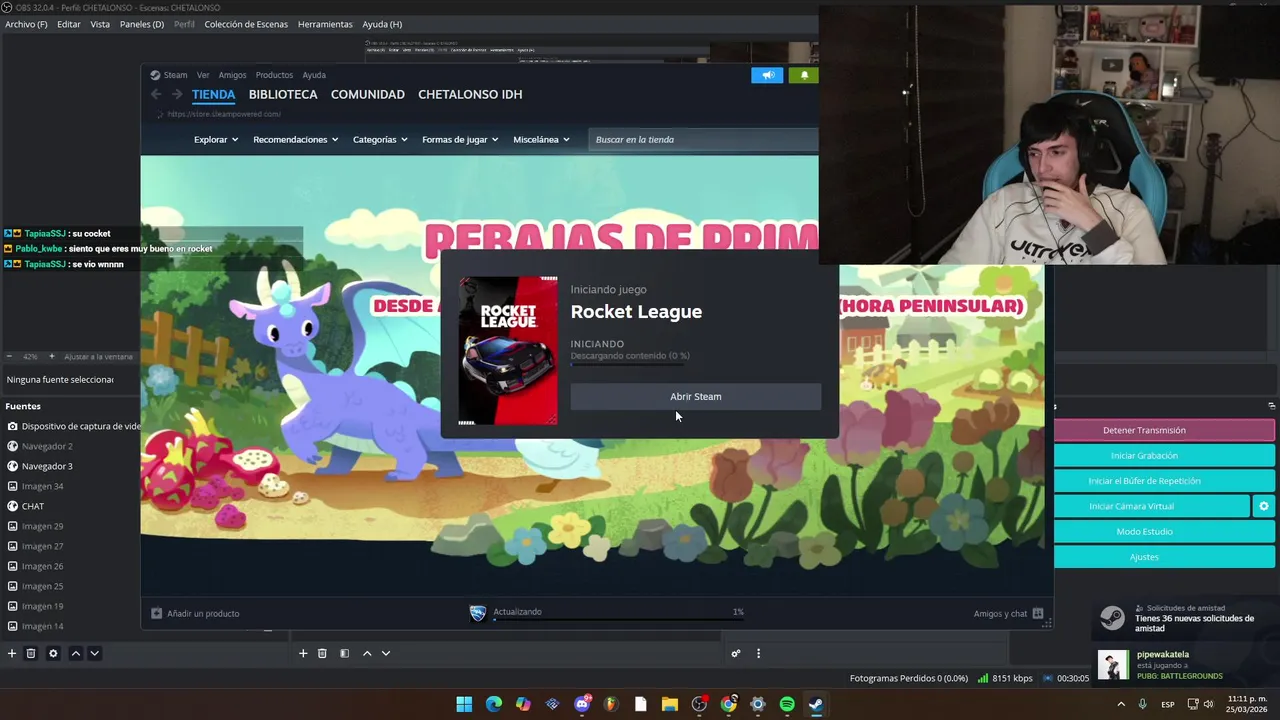Image resolution: width=1280 pixels, height=720 pixels.
Task: Add a new source with plus icon below Fuentes
Action: (x=12, y=653)
